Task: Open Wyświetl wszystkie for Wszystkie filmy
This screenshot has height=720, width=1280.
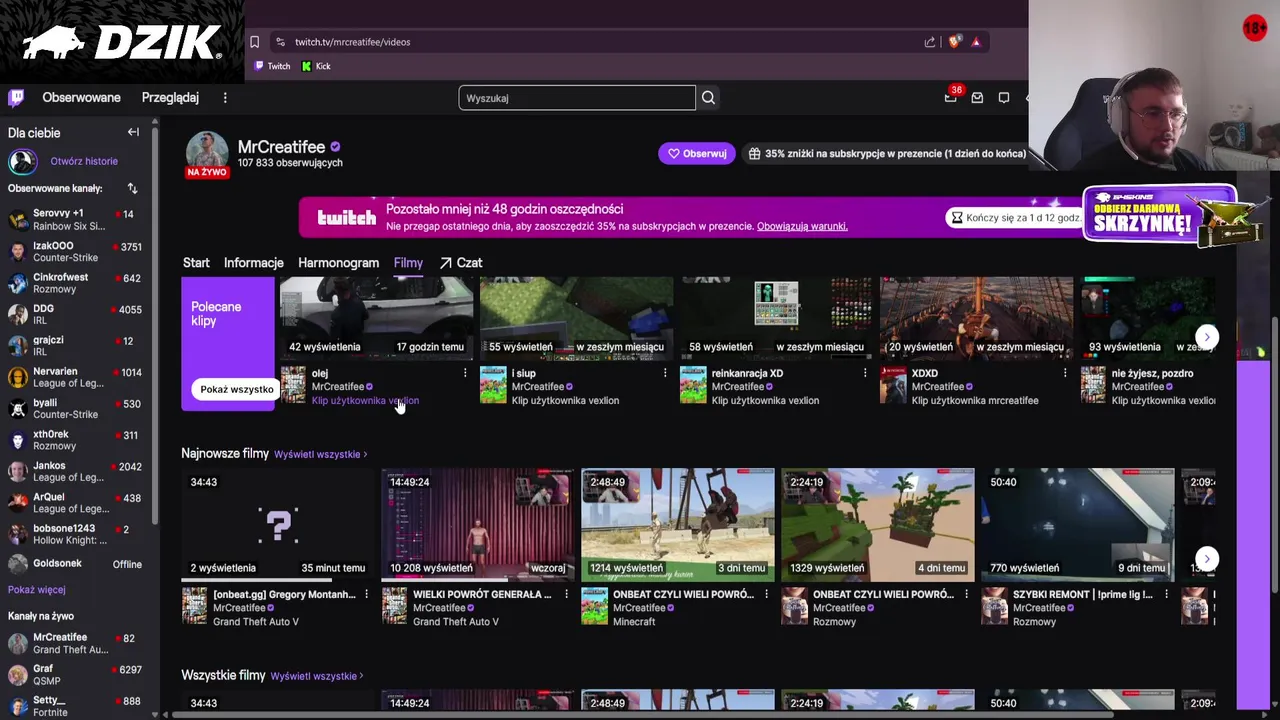Action: coord(316,676)
